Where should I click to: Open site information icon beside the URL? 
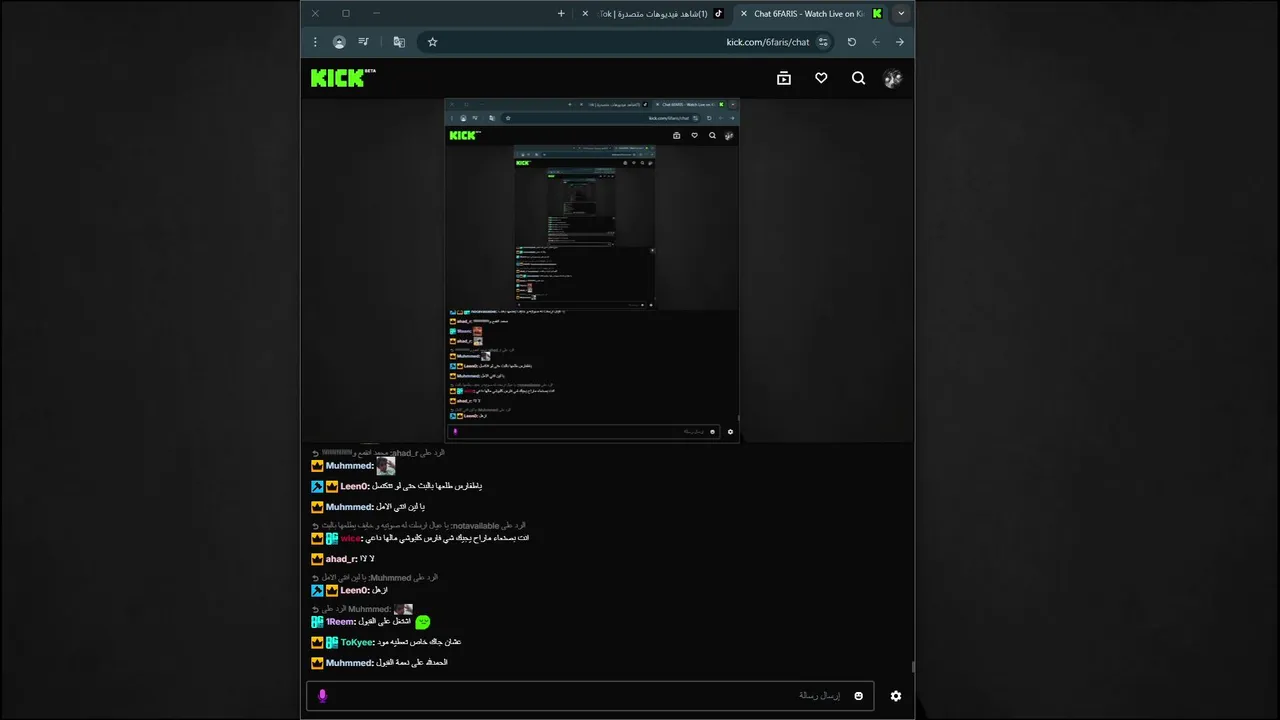tap(823, 42)
